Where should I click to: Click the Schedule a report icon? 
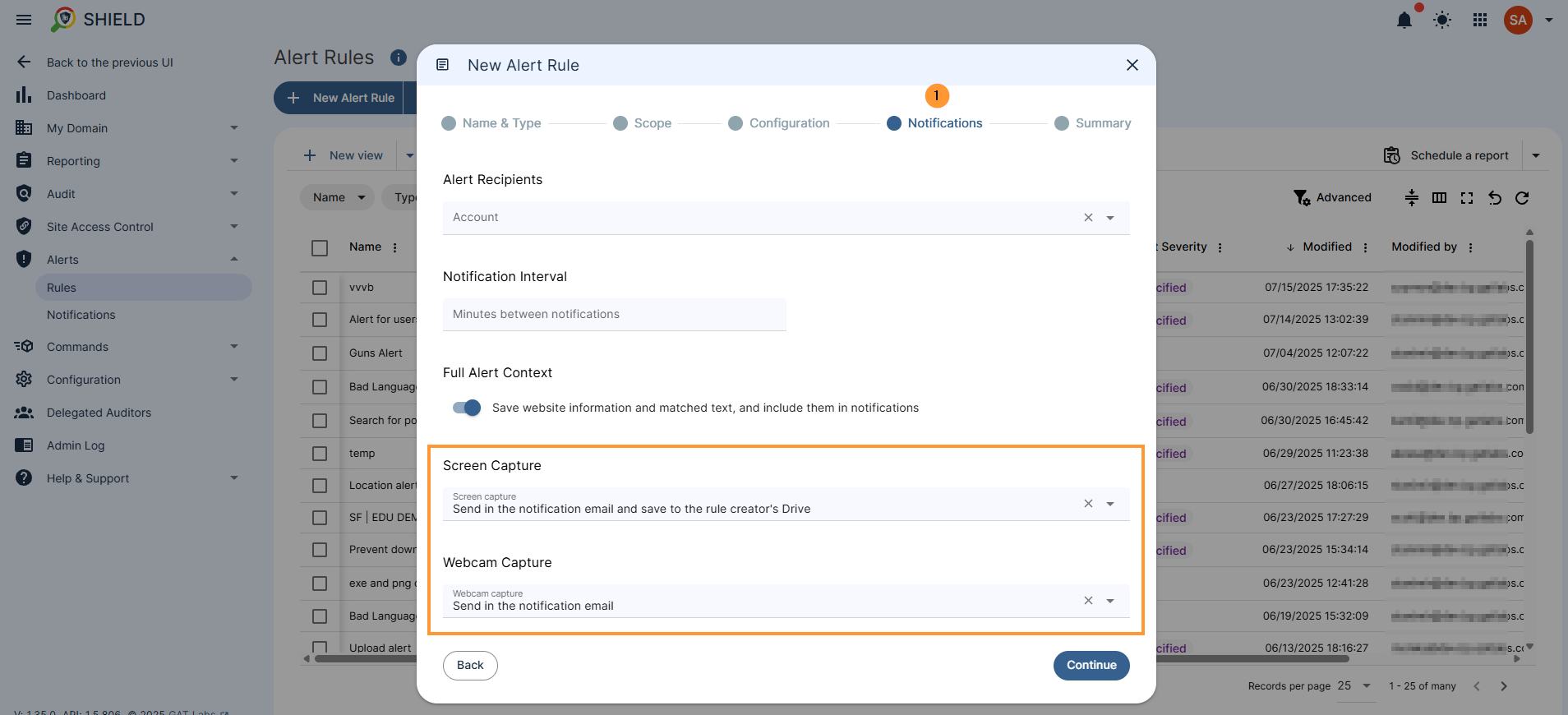pos(1391,155)
